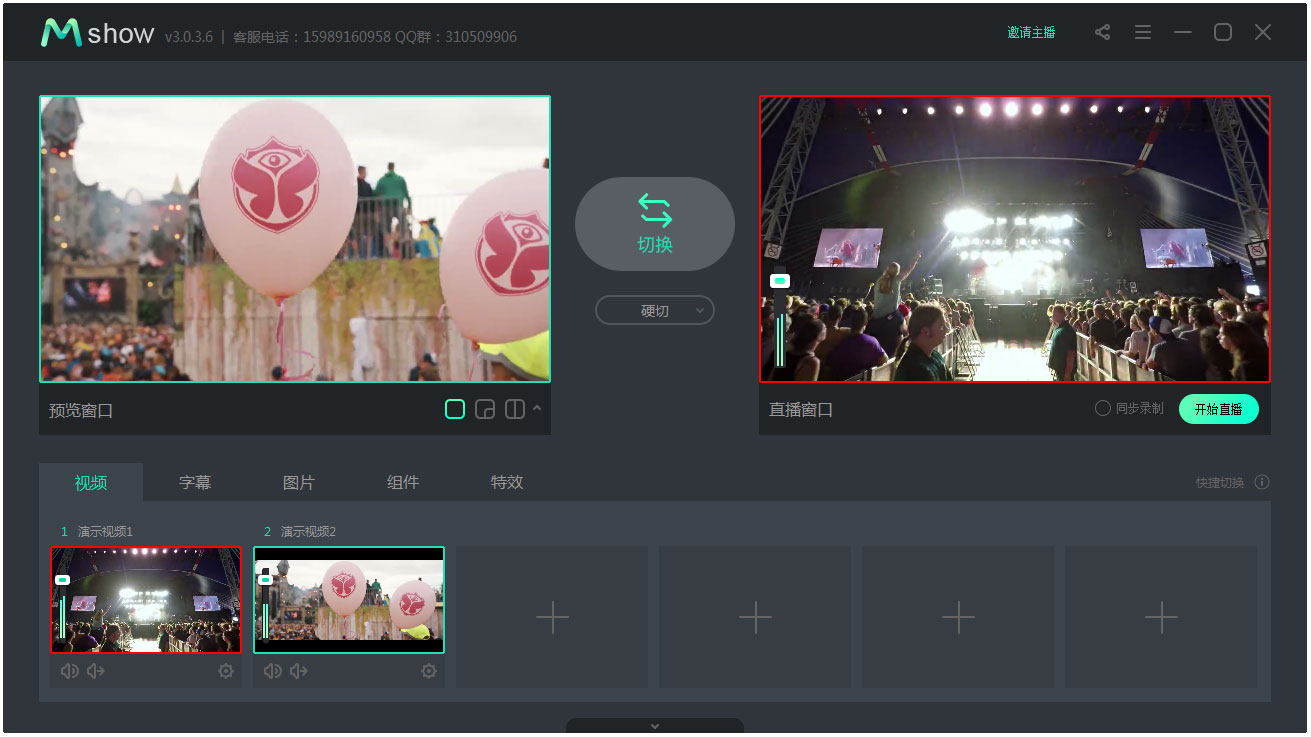
Task: Open the 硬切 transition dropdown
Action: [x=654, y=310]
